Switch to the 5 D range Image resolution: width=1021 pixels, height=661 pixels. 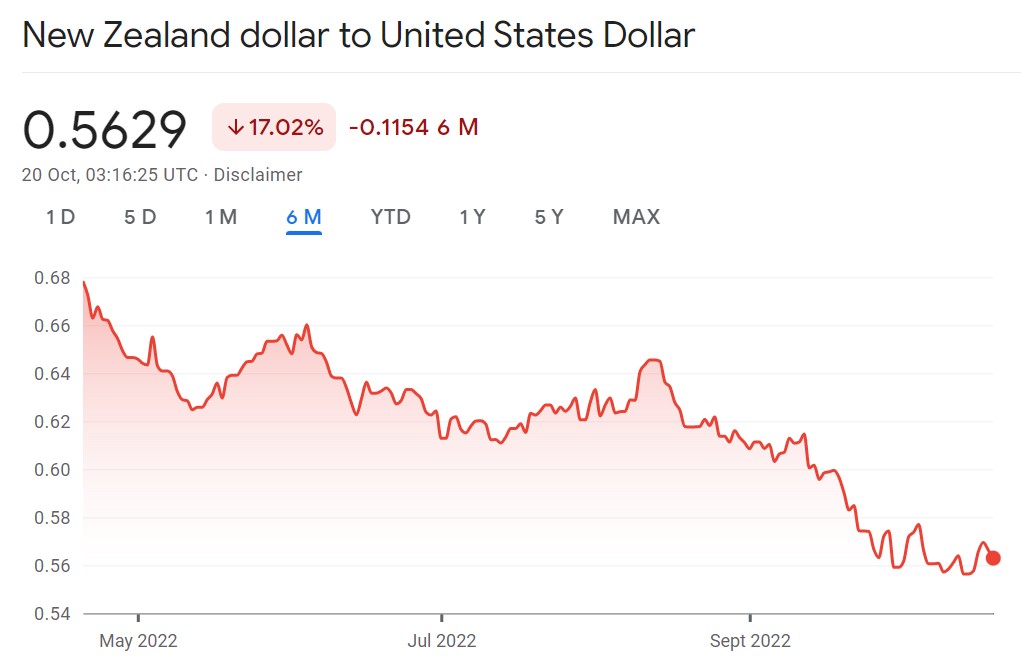140,217
